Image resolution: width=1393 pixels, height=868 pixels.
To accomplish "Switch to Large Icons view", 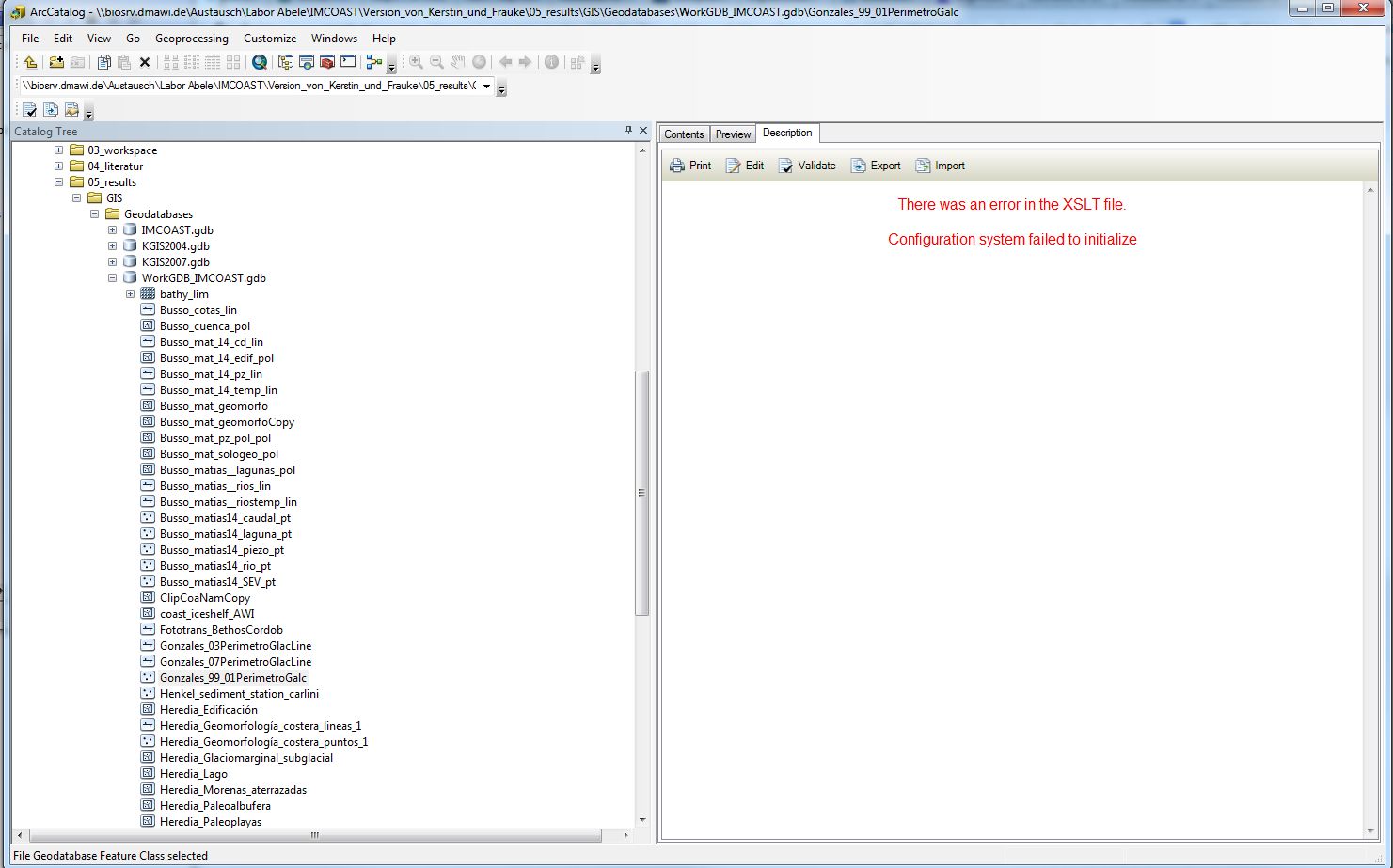I will [171, 62].
